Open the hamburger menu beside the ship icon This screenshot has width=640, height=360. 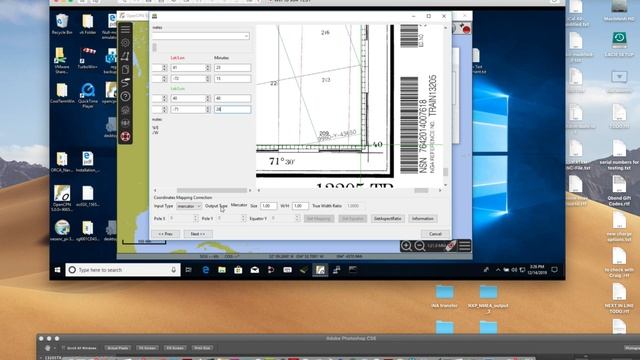coord(464,245)
